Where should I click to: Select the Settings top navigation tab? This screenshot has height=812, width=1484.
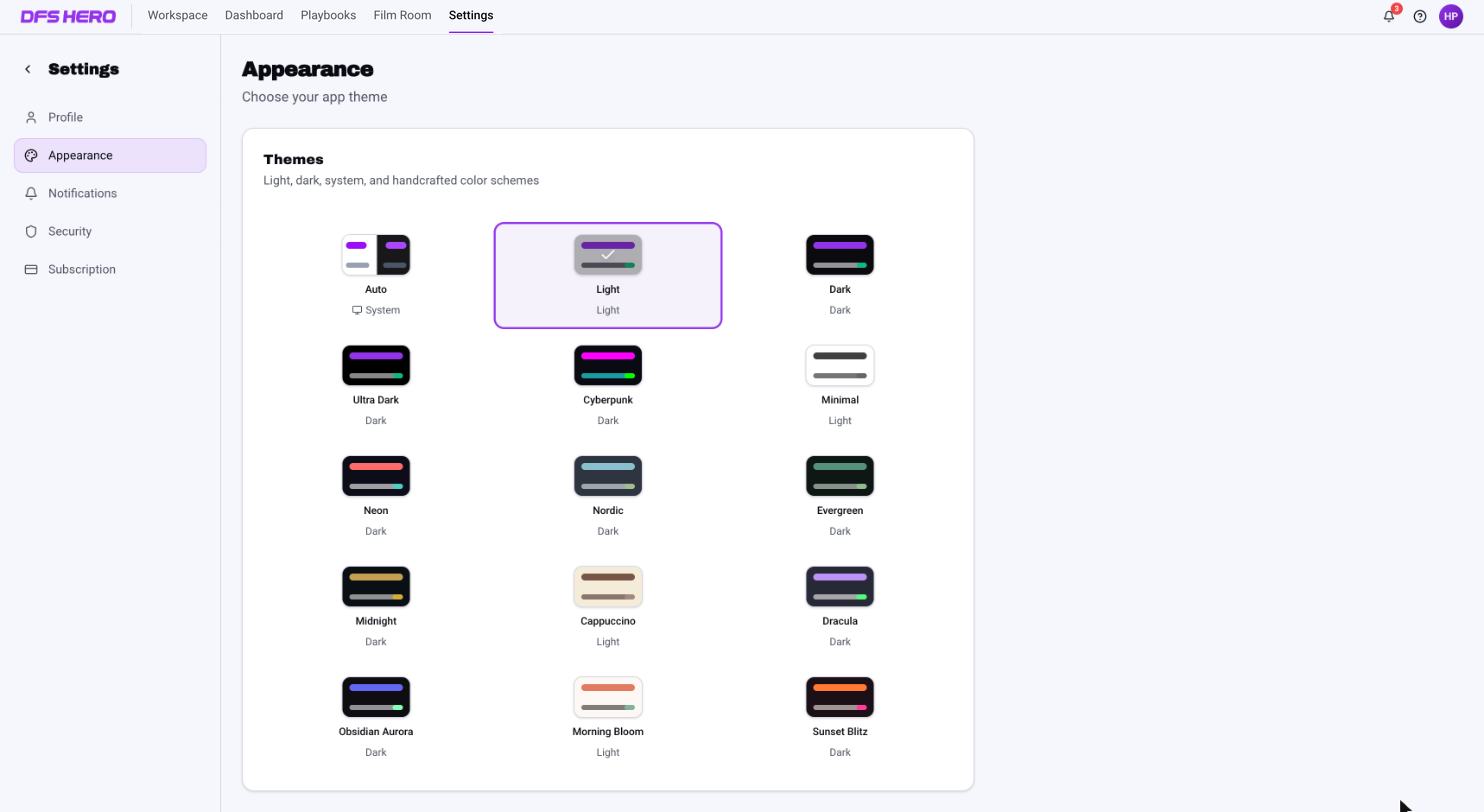(x=471, y=16)
